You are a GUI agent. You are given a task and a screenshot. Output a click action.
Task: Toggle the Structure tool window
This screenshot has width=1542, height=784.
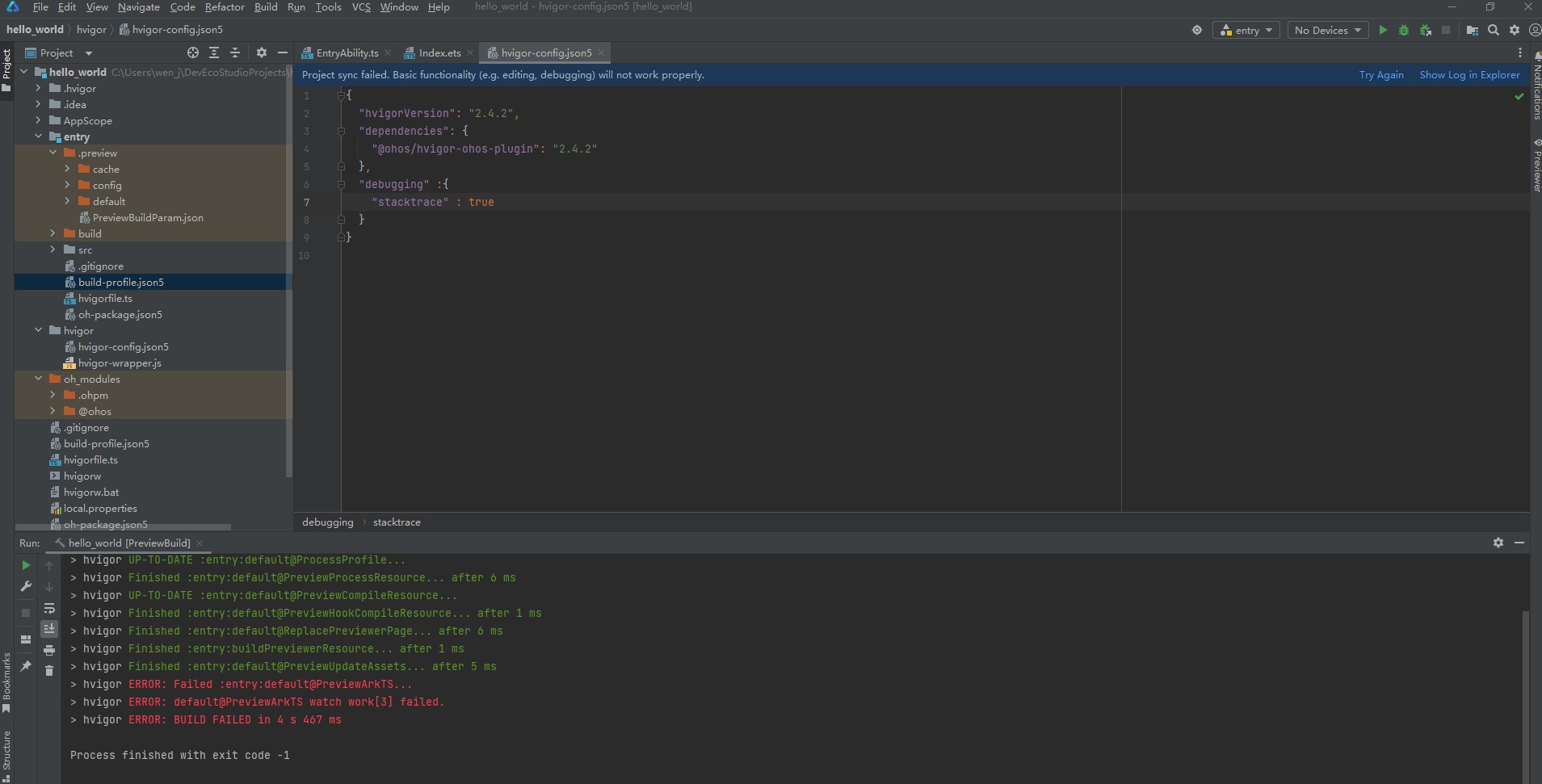click(6, 756)
